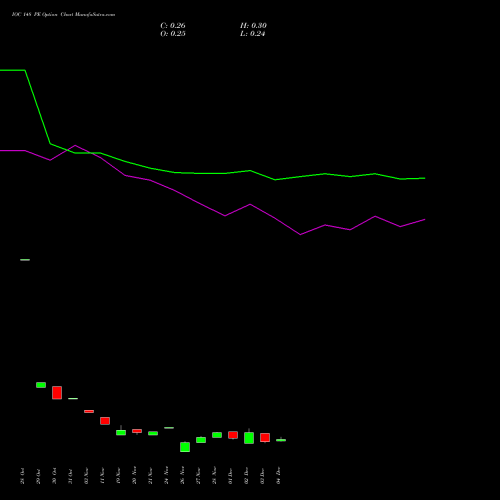The width and height of the screenshot is (500, 500).
Task: Click the green candle above 29 Oct
Action: (x=41, y=385)
